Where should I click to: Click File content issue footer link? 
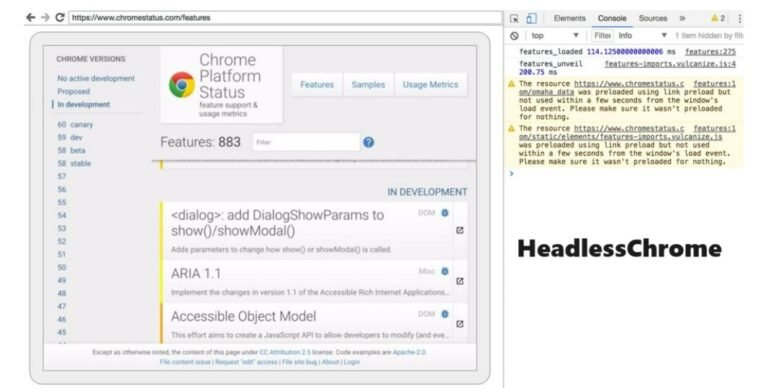click(185, 362)
